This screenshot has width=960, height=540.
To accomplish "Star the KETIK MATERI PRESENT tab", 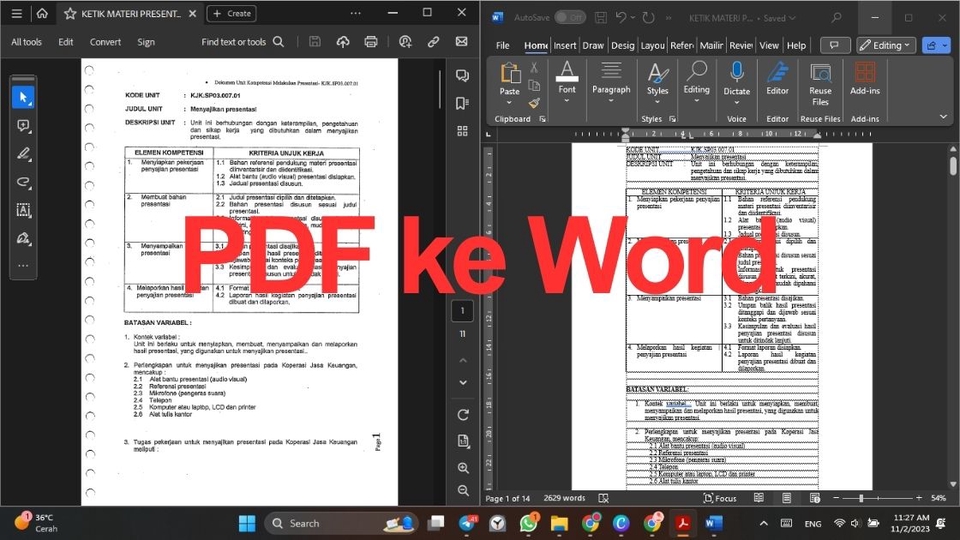I will point(70,13).
